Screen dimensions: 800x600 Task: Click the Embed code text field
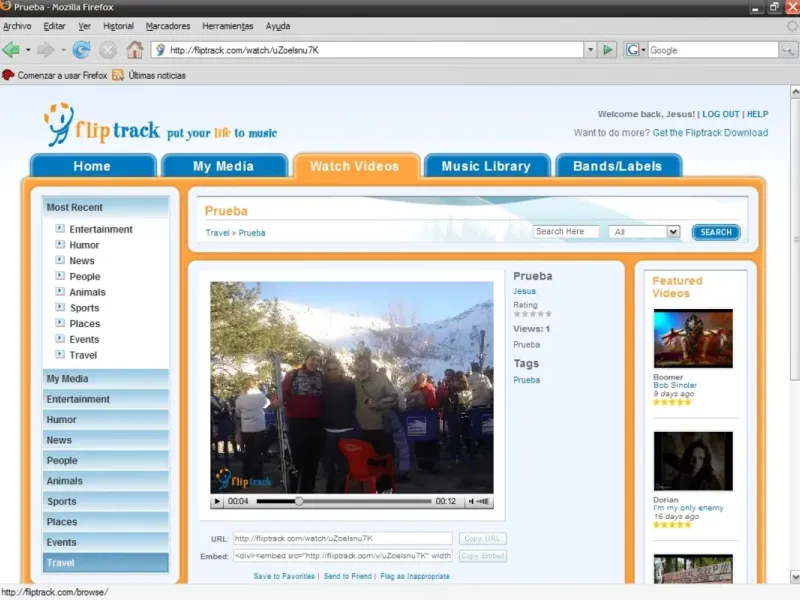(342, 556)
